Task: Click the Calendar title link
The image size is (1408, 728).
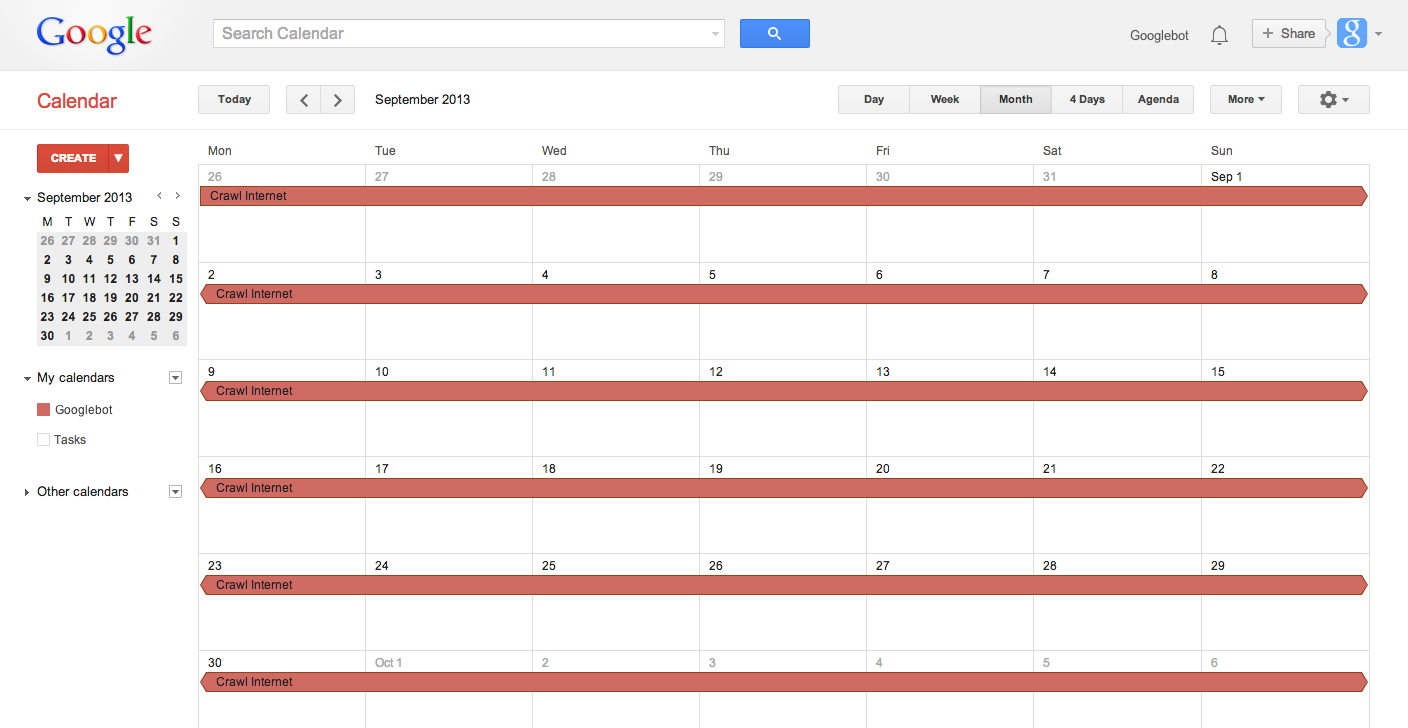Action: pos(77,101)
